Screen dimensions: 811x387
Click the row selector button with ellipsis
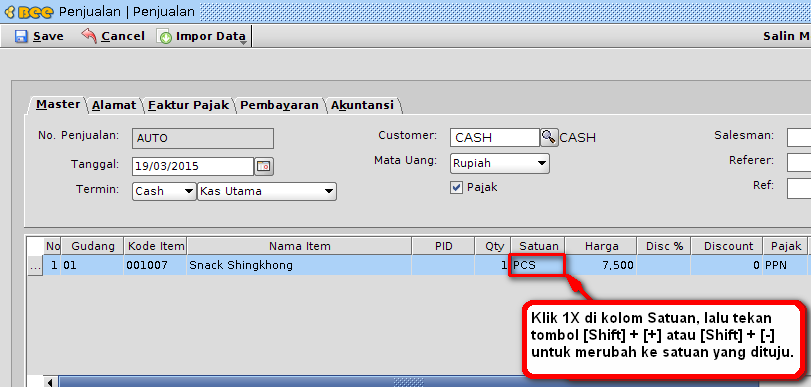(35, 266)
